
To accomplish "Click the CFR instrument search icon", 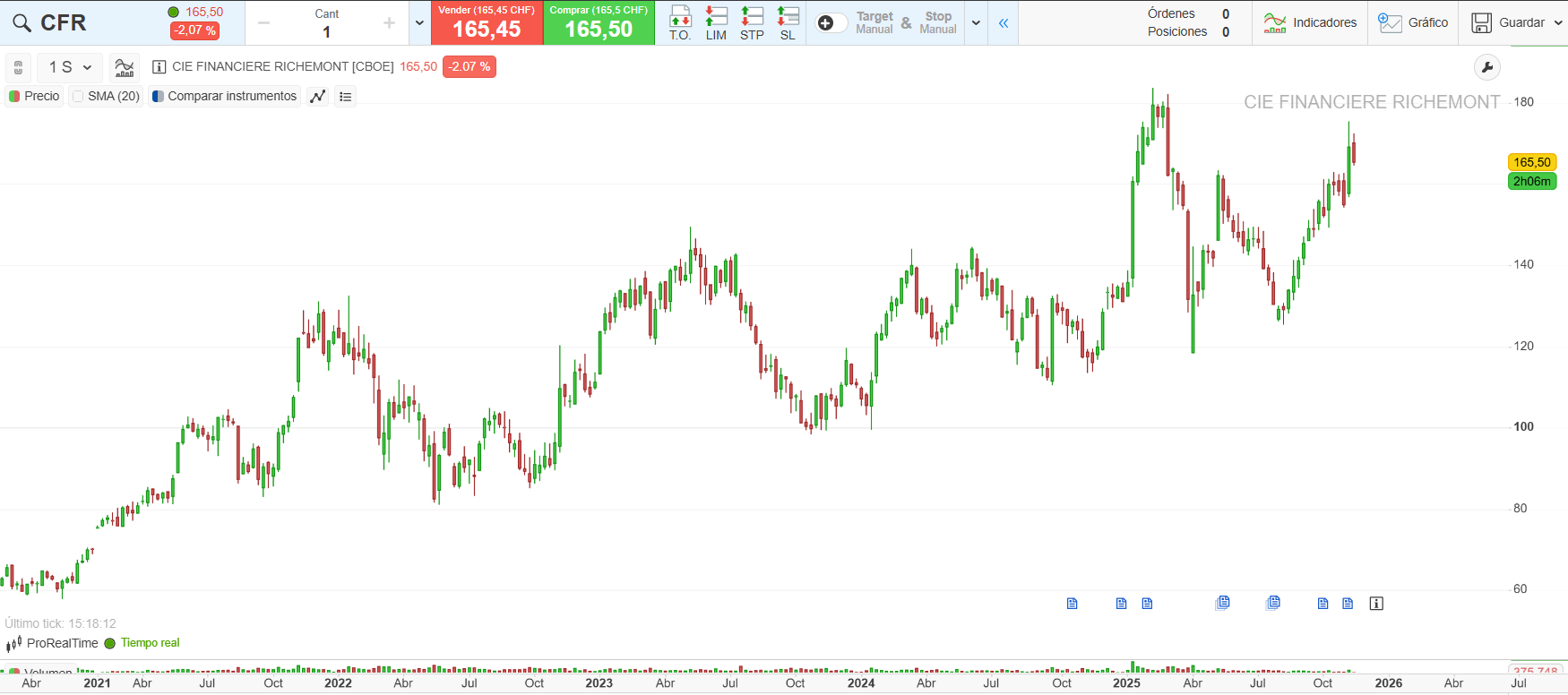I will tap(22, 23).
